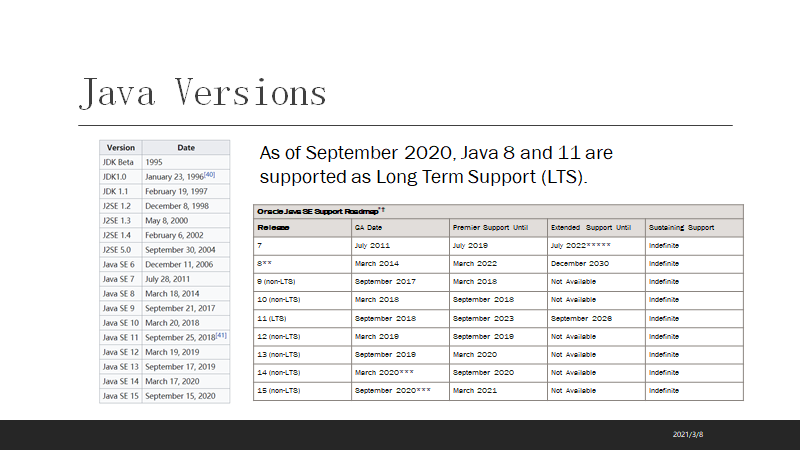Viewport: 800px width, 450px height.
Task: Click the July 2022 extended support cell
Action: [596, 245]
